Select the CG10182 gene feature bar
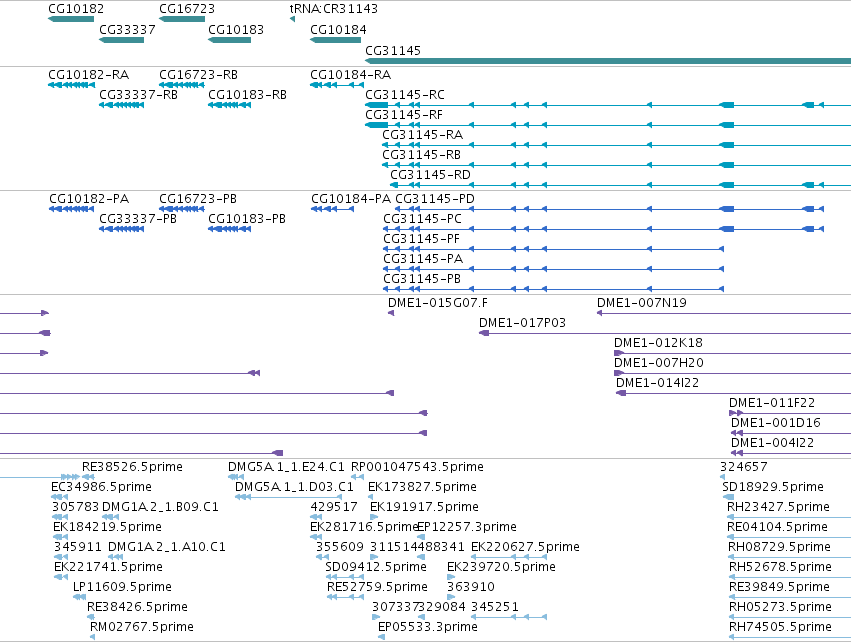This screenshot has height=642, width=851. point(71,19)
